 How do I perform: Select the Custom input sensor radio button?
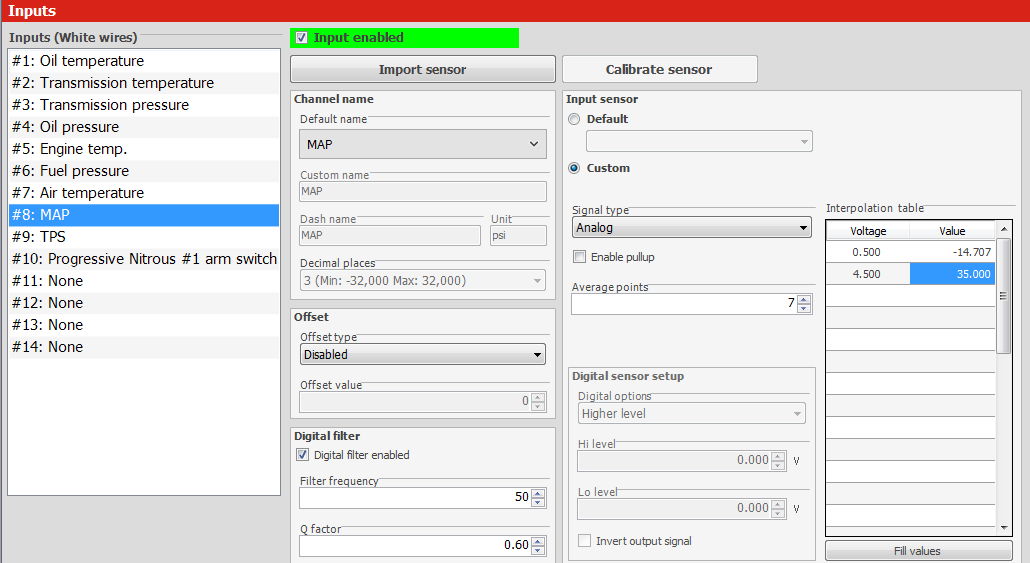point(574,168)
